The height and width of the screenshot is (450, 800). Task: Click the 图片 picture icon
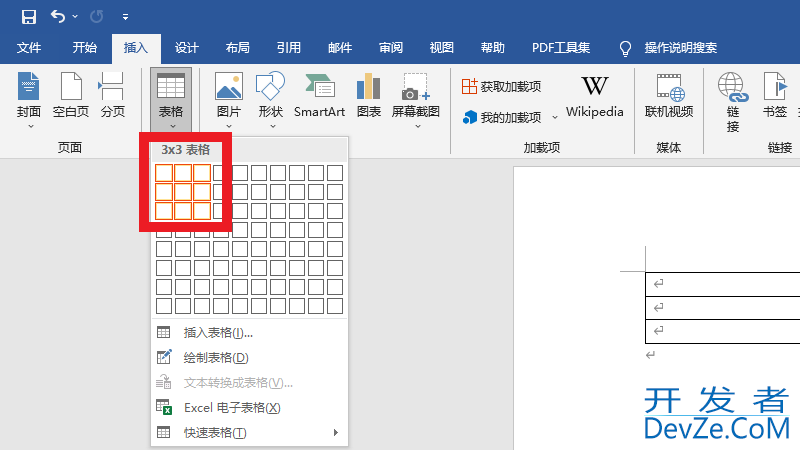coord(229,86)
